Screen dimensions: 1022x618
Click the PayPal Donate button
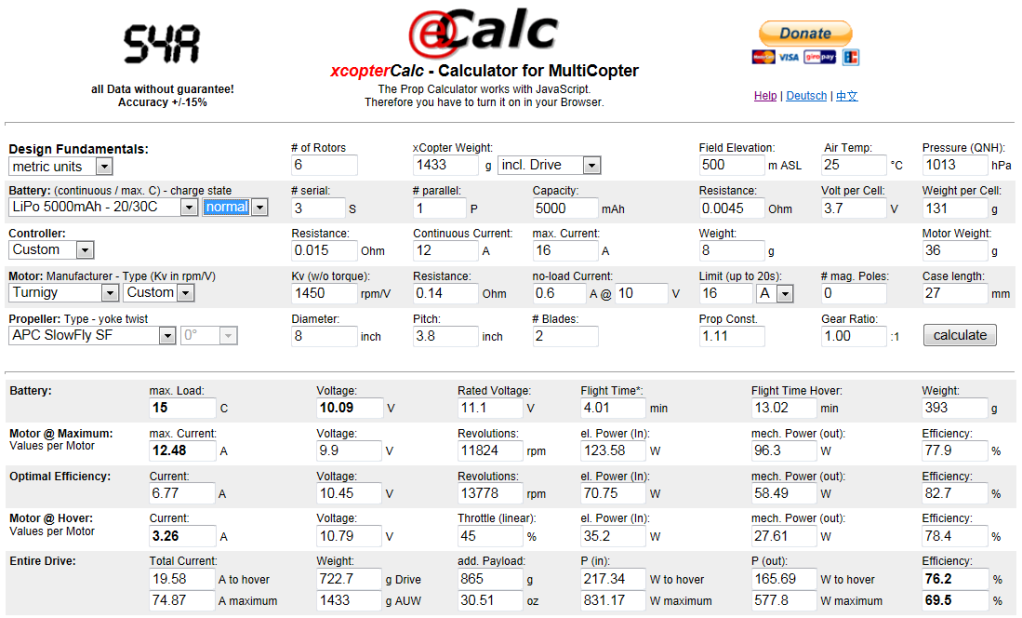pyautogui.click(x=805, y=33)
